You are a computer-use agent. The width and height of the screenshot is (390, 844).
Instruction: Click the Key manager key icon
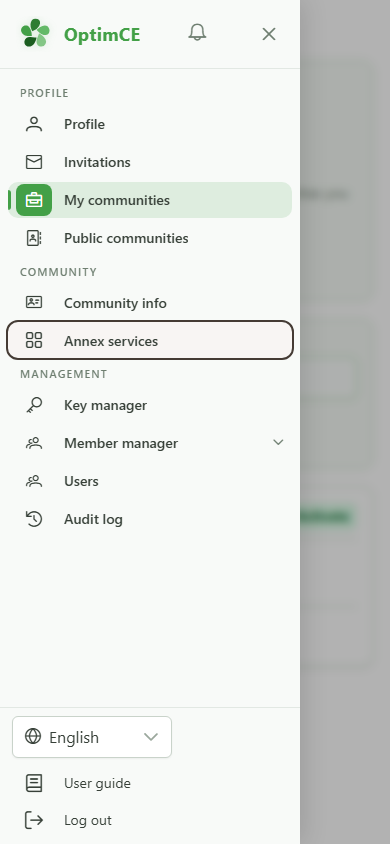[x=34, y=405]
